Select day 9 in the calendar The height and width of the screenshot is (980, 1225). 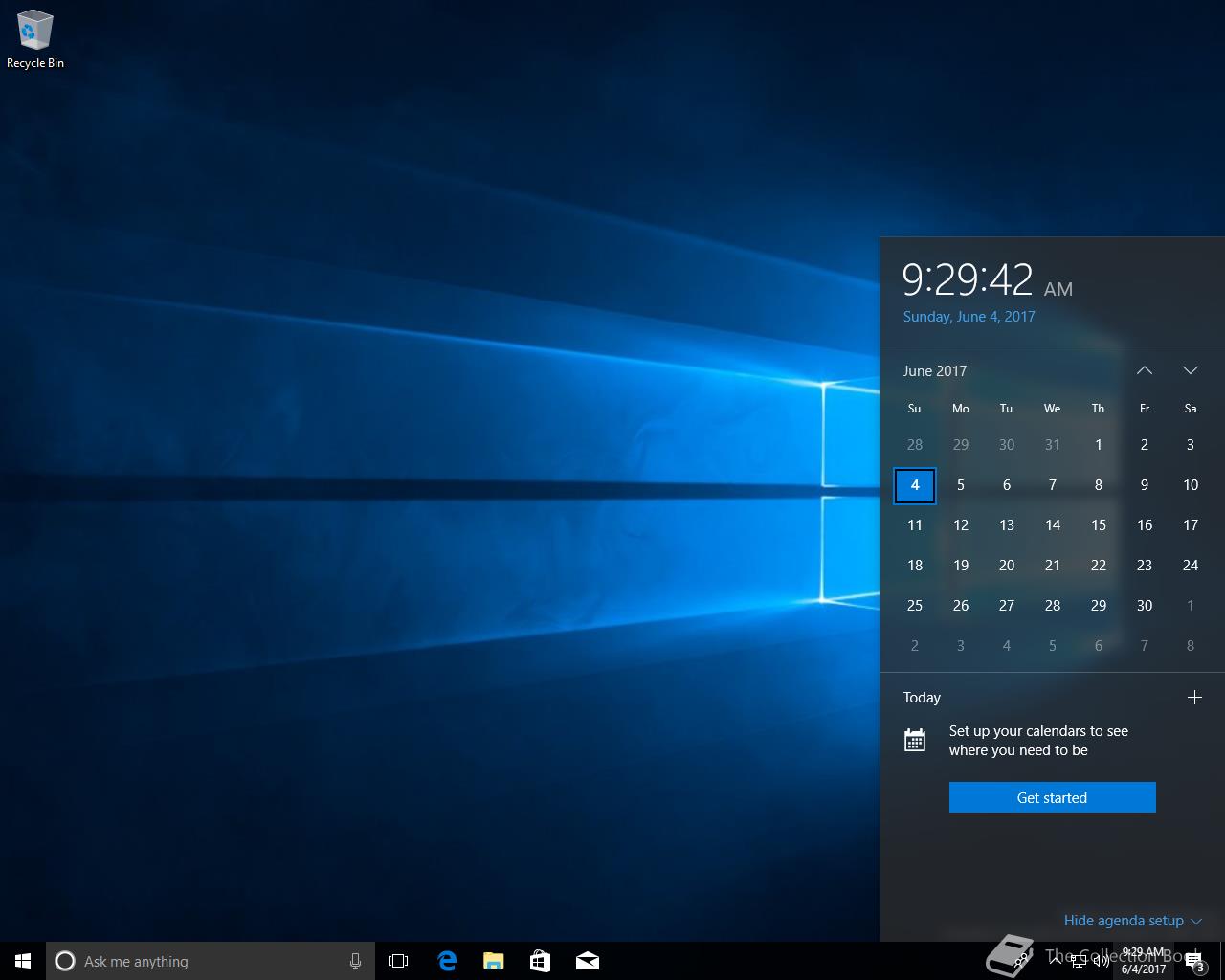coord(1145,485)
